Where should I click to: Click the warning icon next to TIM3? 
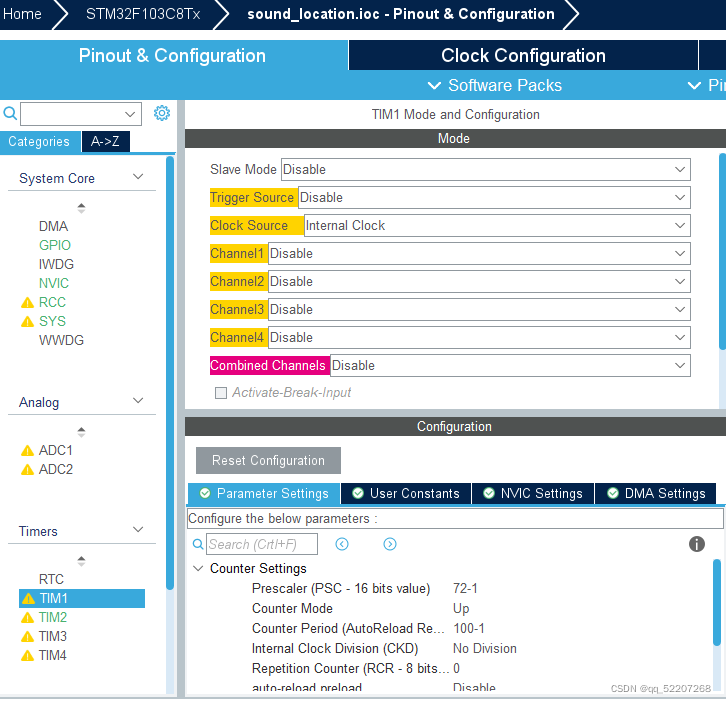[27, 636]
